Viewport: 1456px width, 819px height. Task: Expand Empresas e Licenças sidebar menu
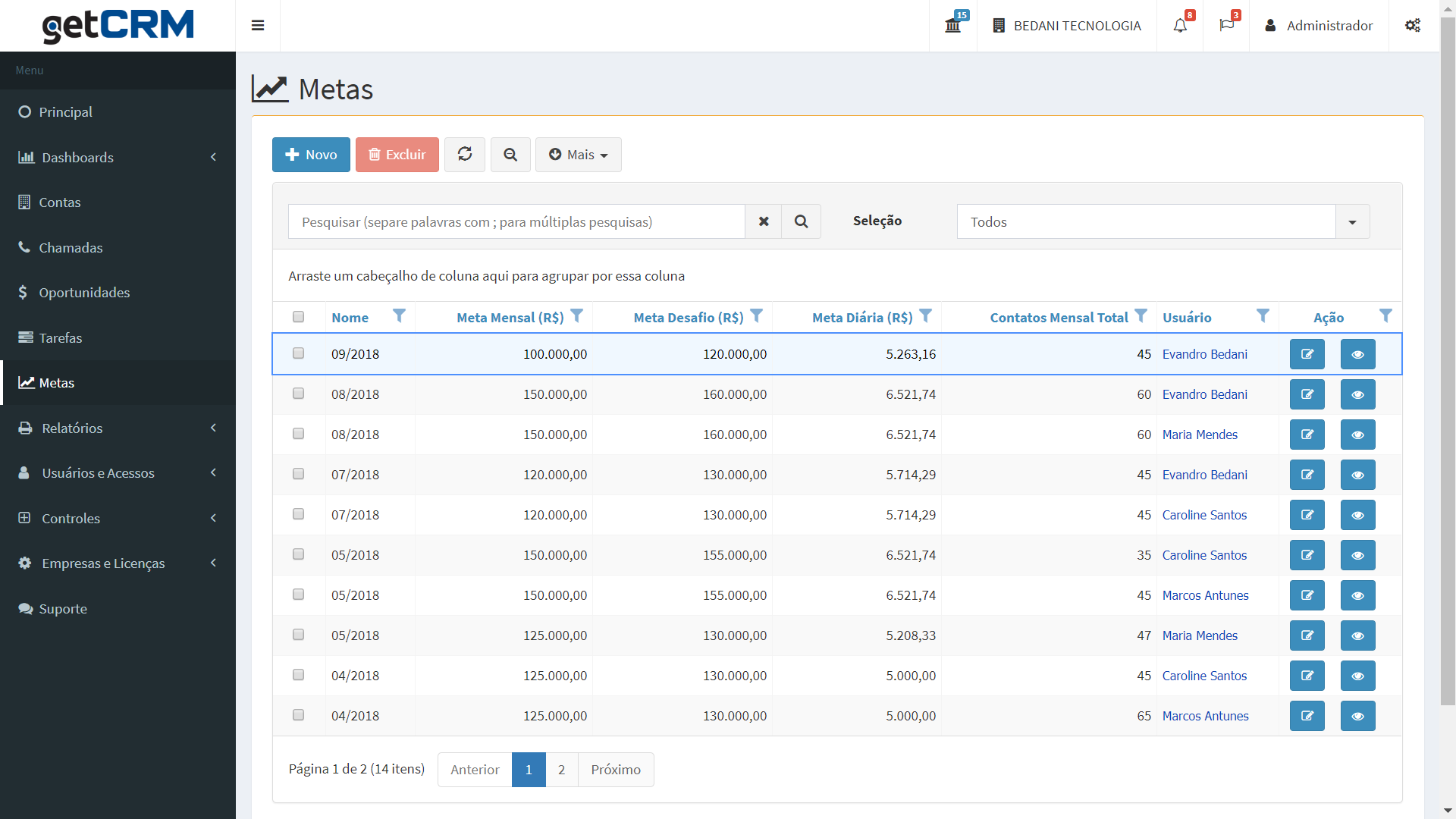[x=118, y=563]
